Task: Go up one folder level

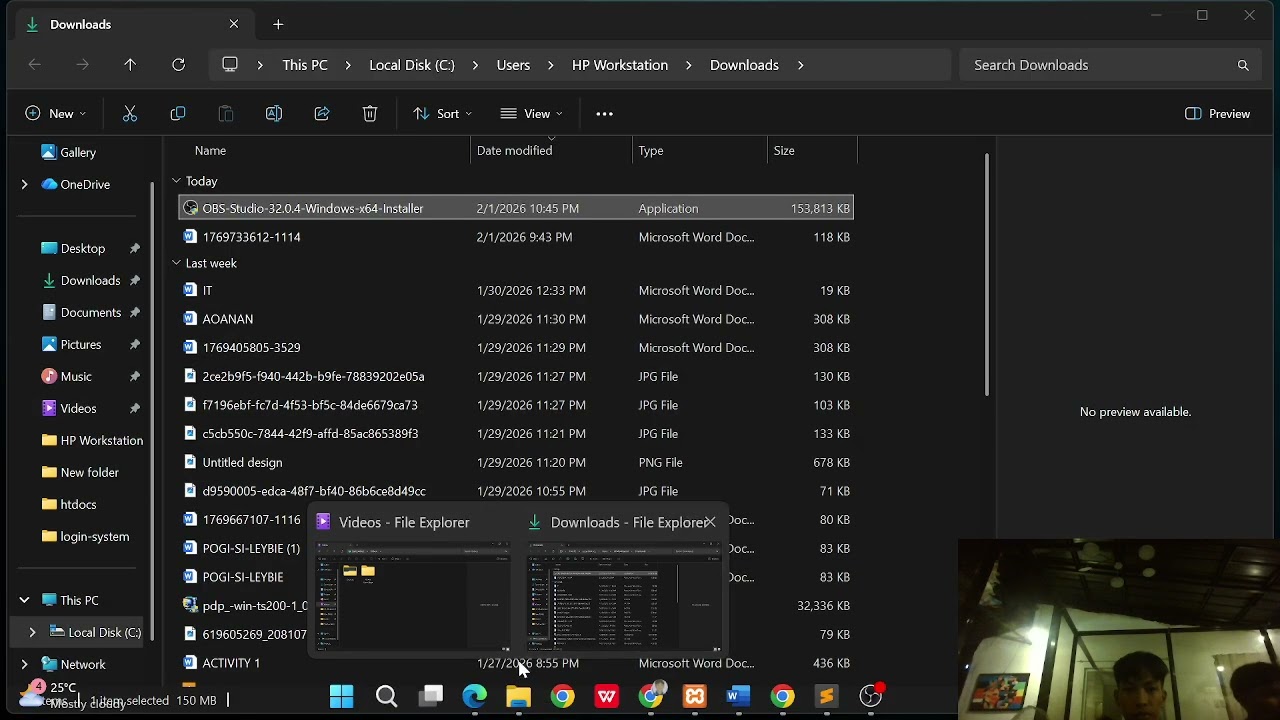Action: 130,65
